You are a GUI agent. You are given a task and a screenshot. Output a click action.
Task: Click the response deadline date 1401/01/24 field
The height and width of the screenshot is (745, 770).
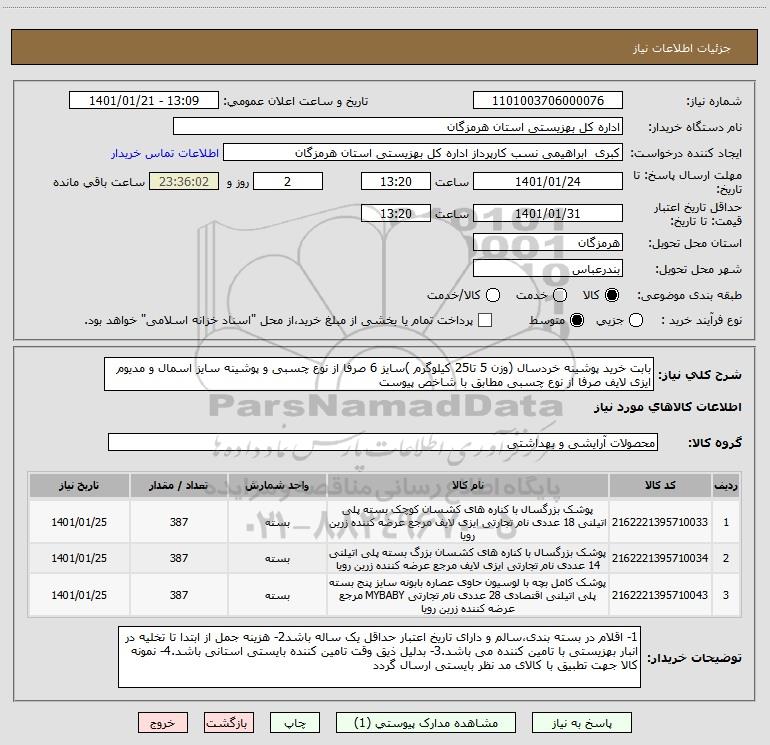pos(548,181)
